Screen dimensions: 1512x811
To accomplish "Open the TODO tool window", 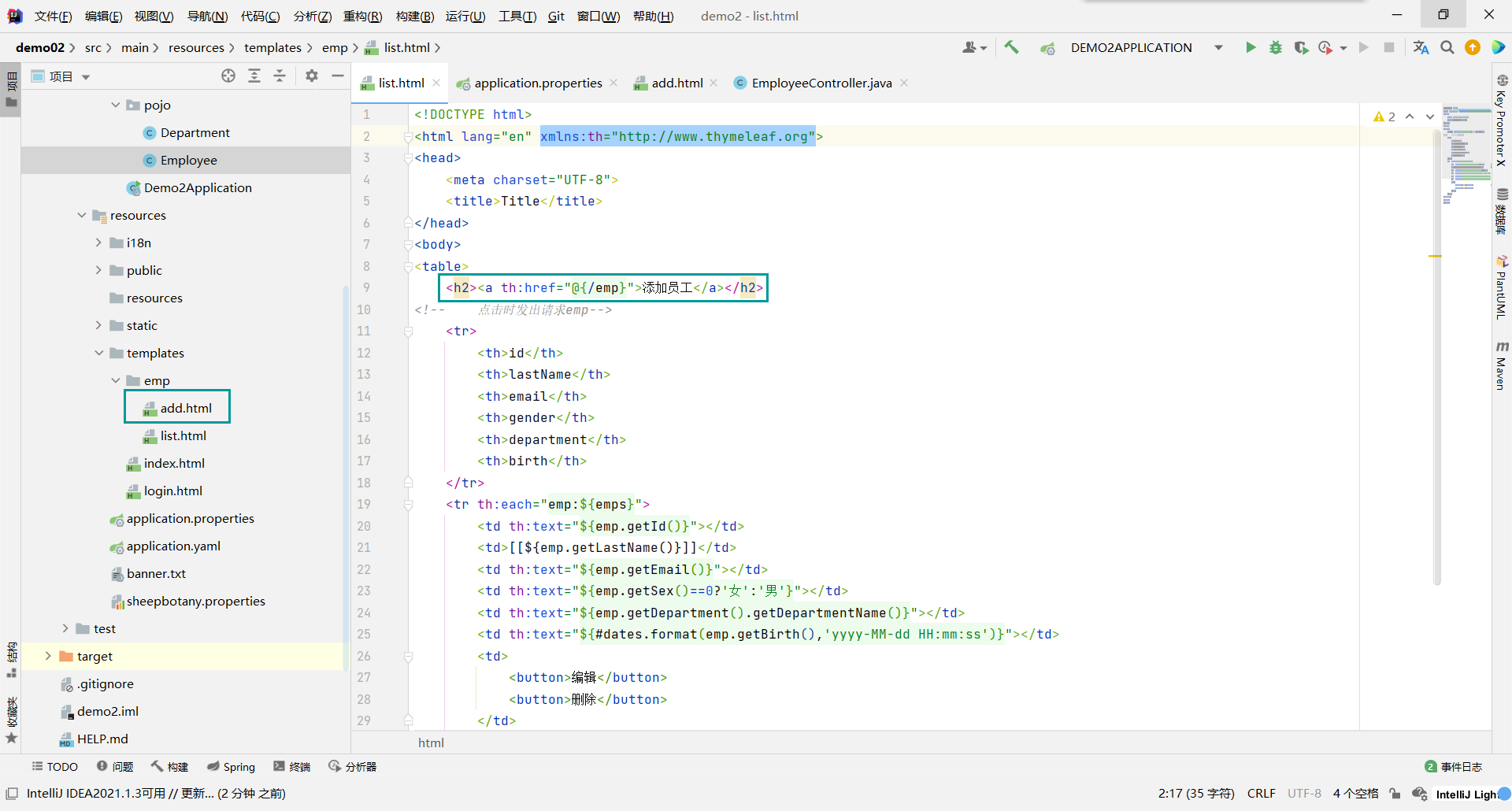I will [54, 766].
